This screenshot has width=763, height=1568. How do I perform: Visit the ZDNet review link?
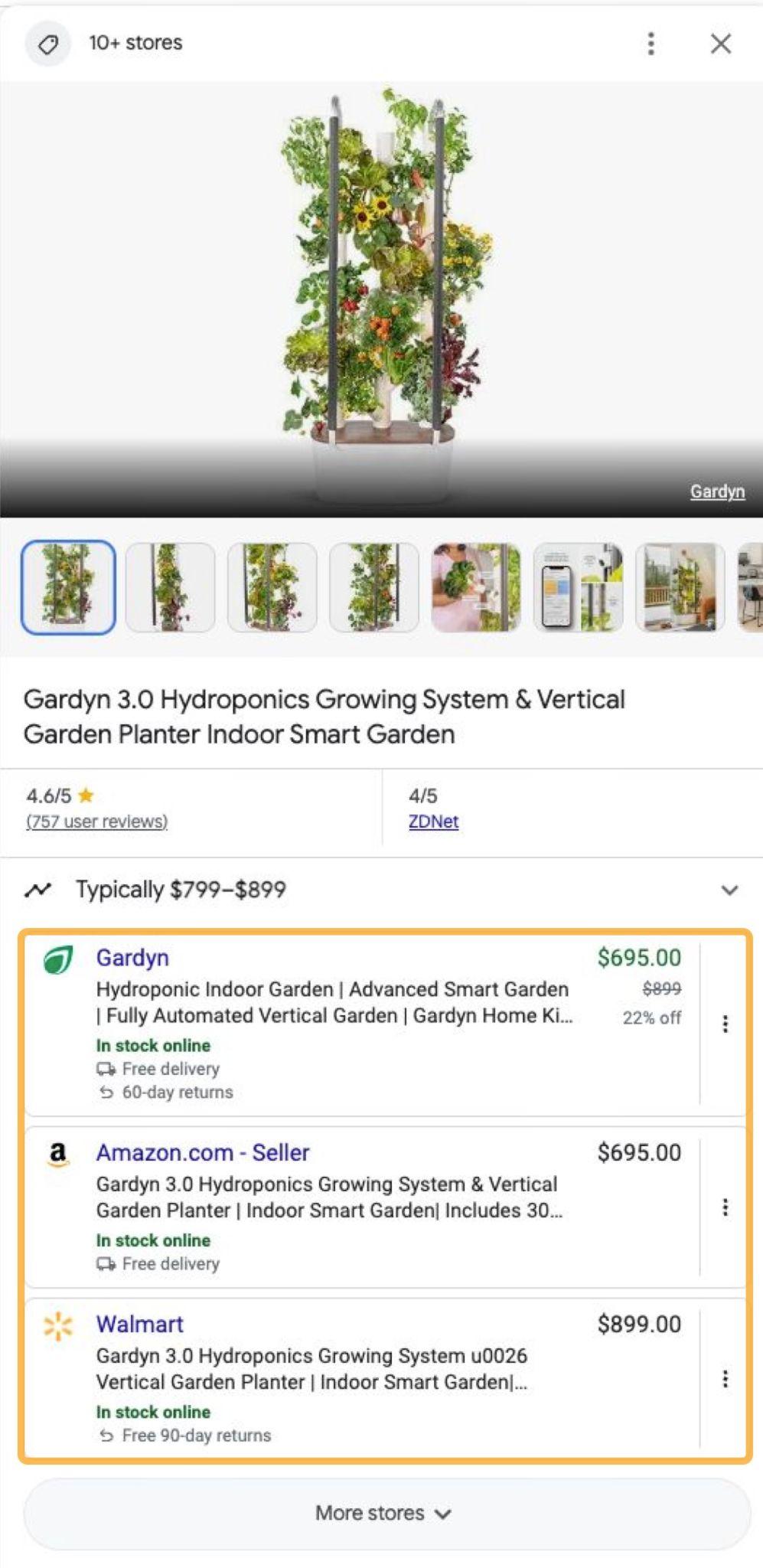click(x=433, y=822)
